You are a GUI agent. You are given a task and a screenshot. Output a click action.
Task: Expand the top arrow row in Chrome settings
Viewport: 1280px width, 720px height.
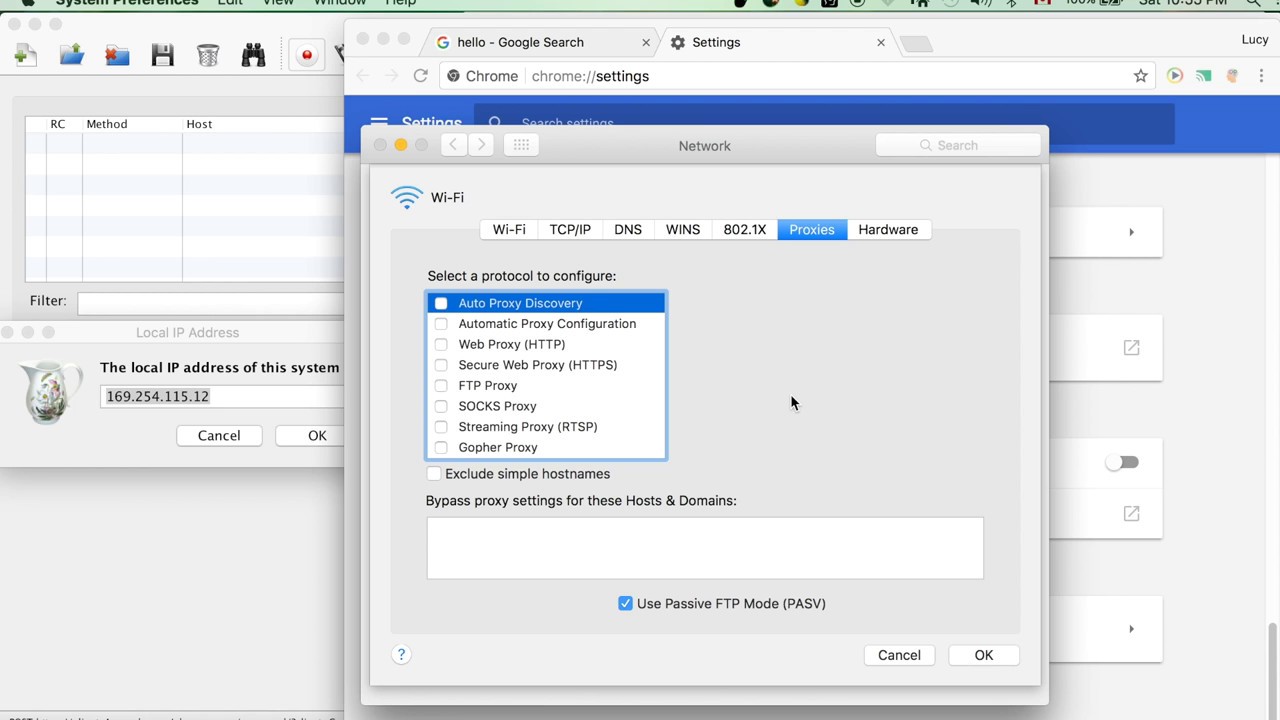(1131, 232)
